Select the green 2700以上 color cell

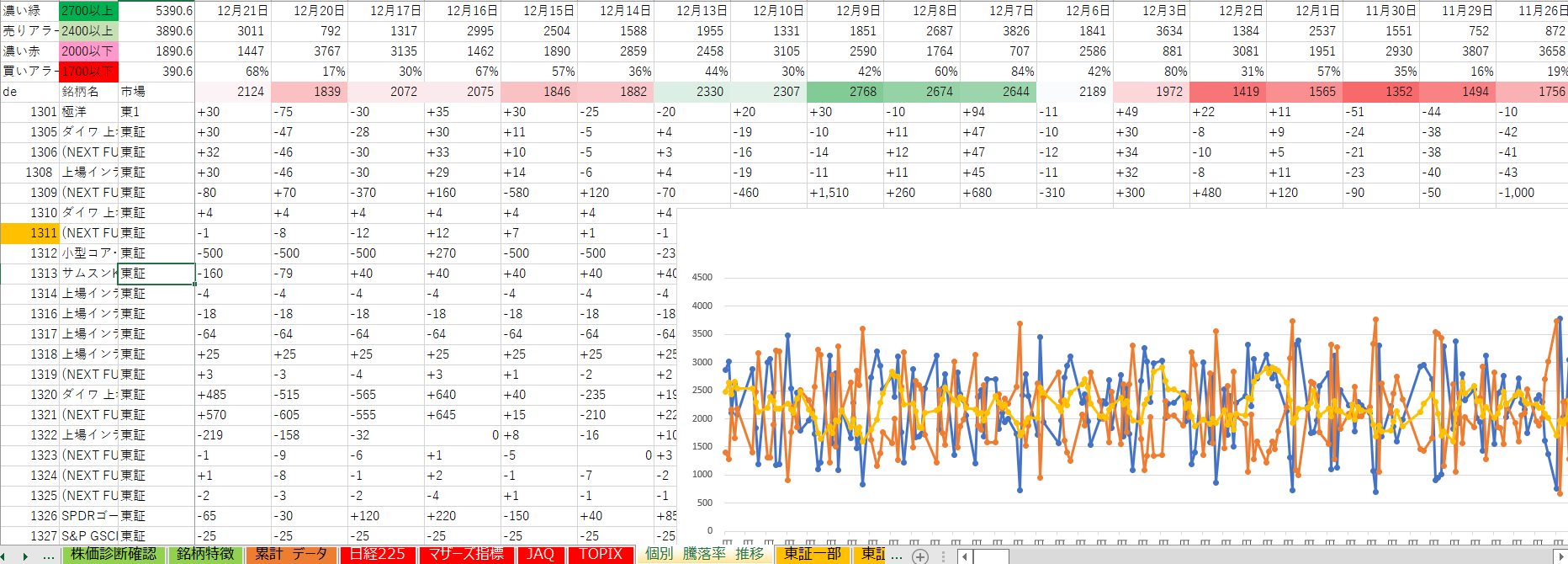pyautogui.click(x=87, y=11)
